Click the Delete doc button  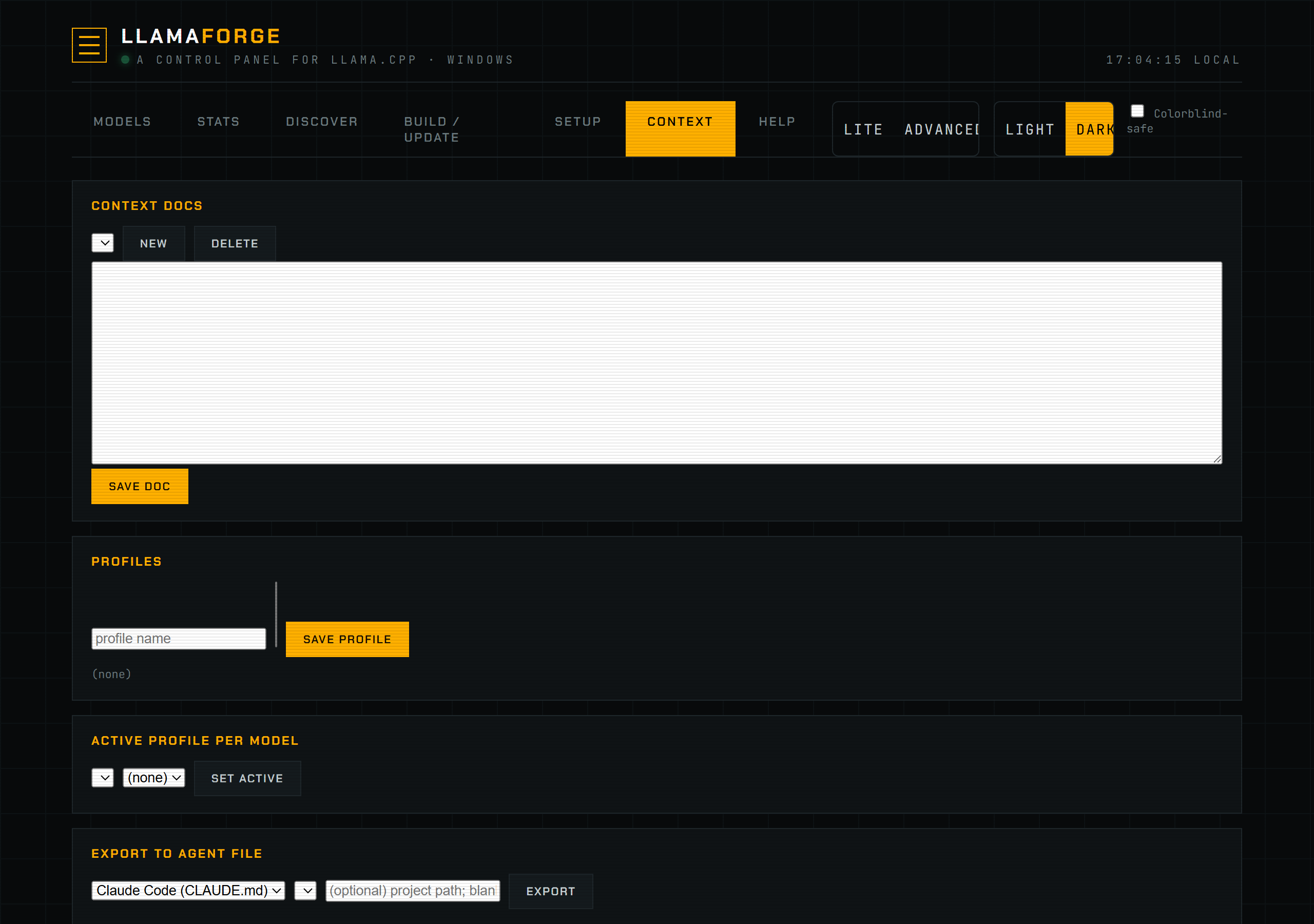tap(235, 244)
